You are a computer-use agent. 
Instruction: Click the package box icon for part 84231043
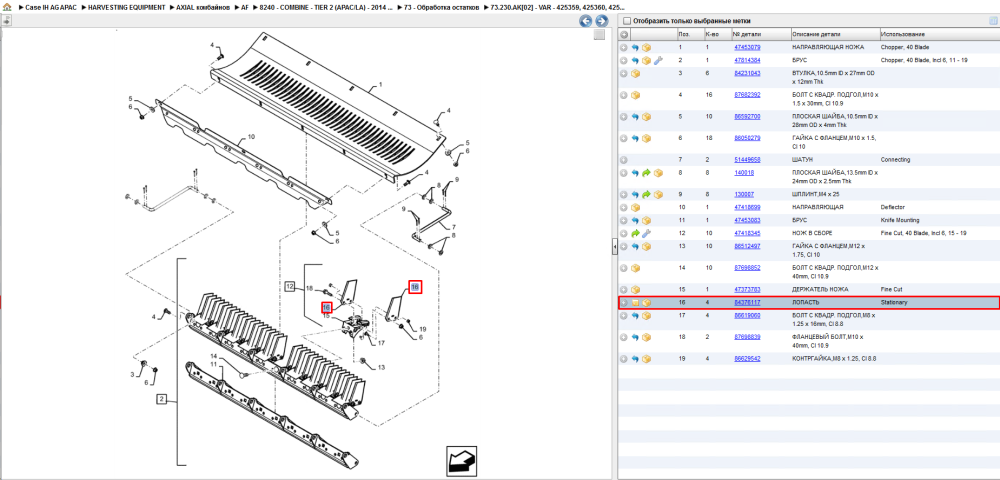[x=635, y=74]
